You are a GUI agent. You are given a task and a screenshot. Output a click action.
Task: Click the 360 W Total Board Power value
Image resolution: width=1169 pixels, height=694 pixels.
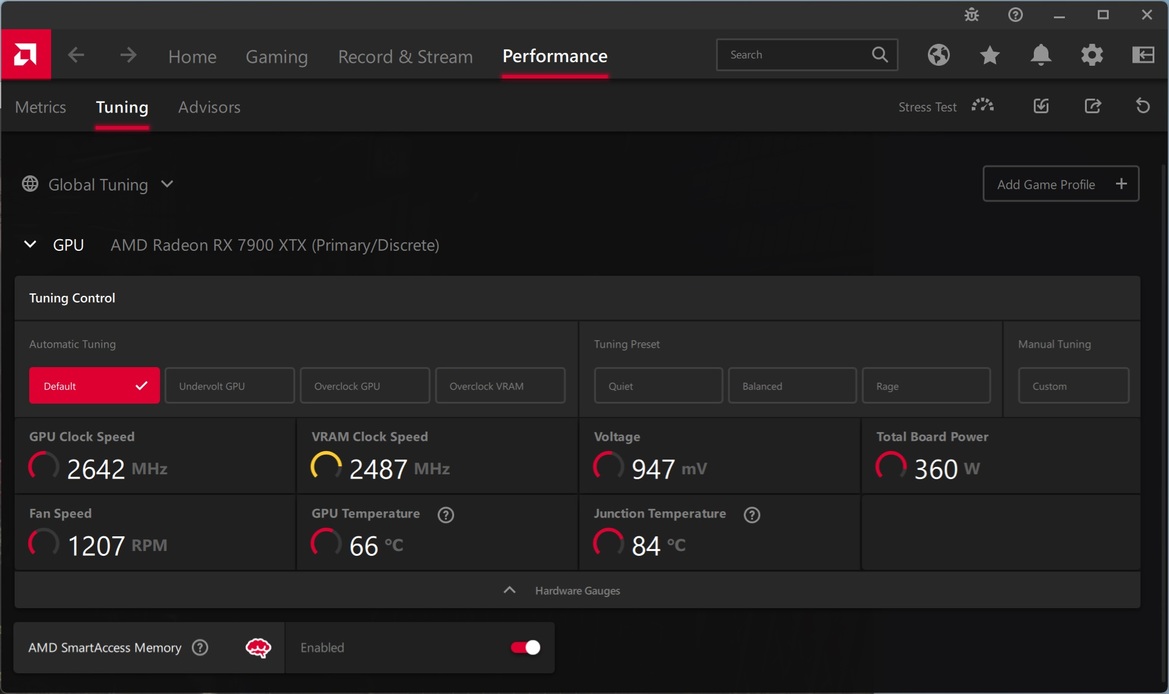click(x=947, y=469)
